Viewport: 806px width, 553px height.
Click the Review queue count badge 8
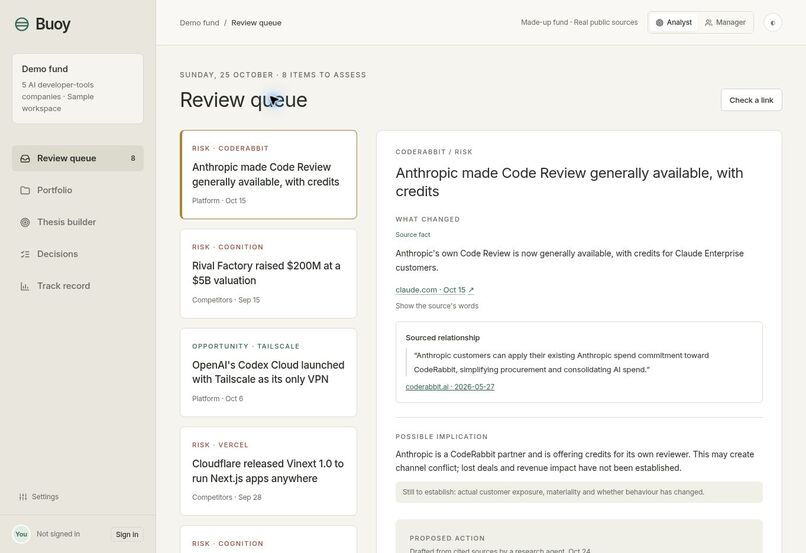(133, 159)
